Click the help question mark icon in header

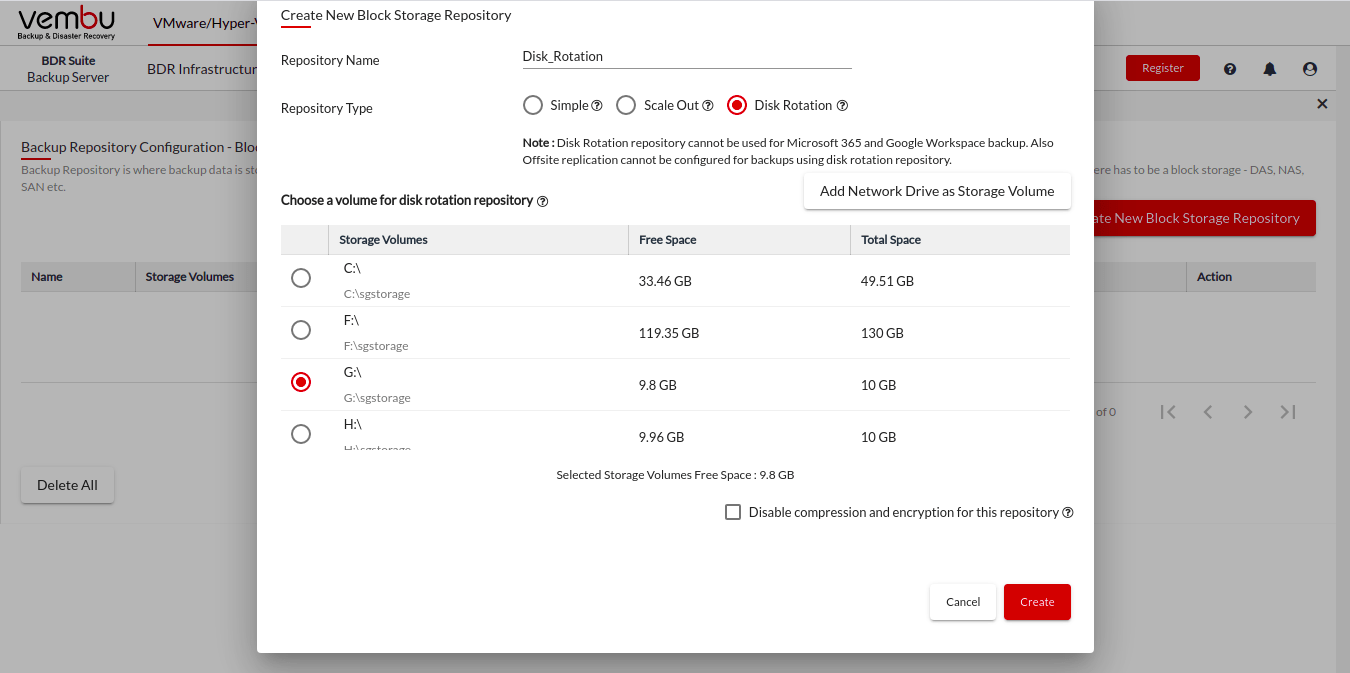(x=1230, y=69)
